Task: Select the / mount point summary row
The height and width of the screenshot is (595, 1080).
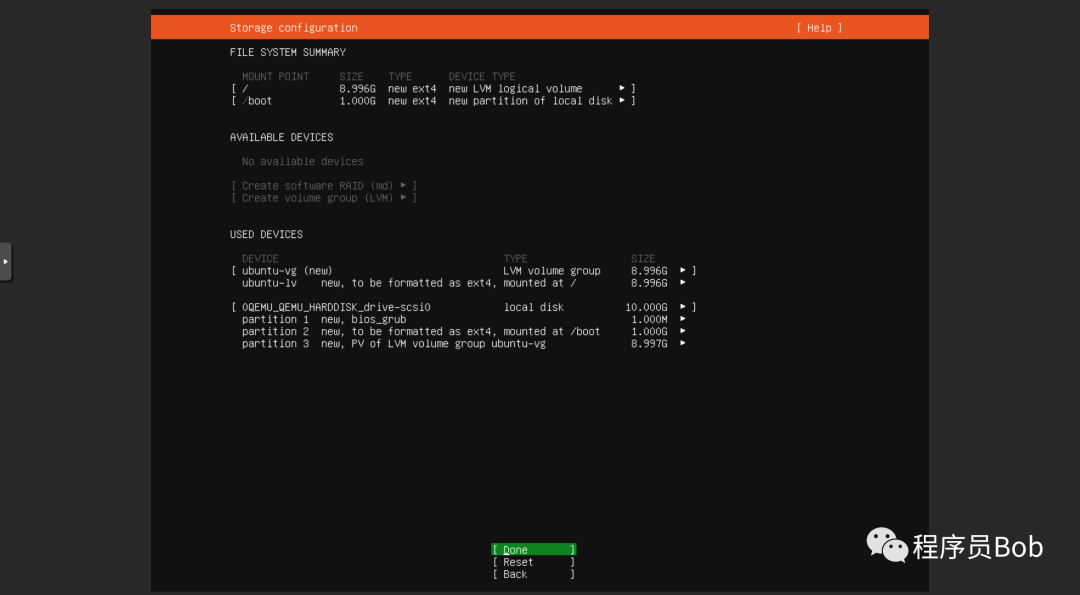Action: [x=433, y=88]
